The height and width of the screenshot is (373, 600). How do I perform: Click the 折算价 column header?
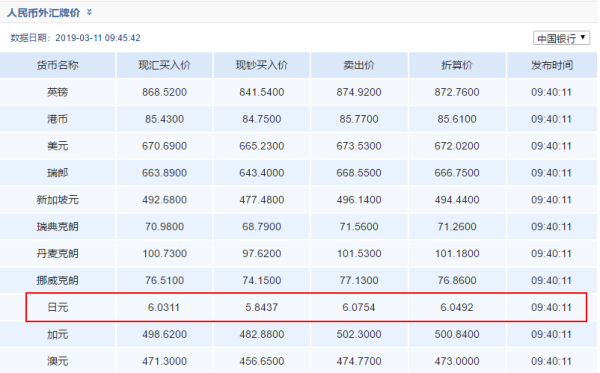457,65
